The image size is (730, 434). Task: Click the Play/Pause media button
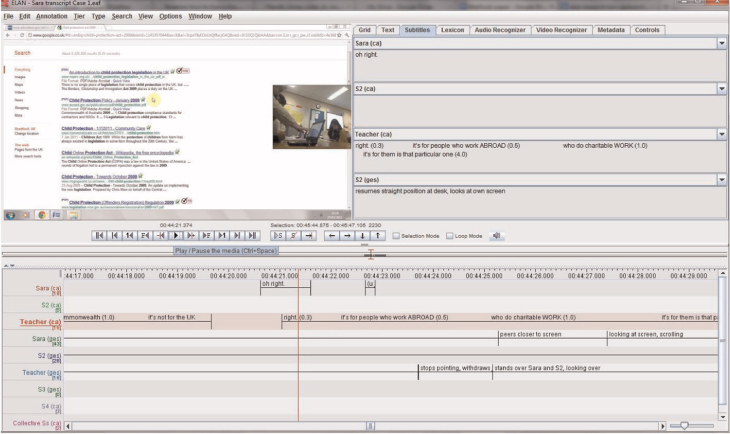pyautogui.click(x=176, y=235)
